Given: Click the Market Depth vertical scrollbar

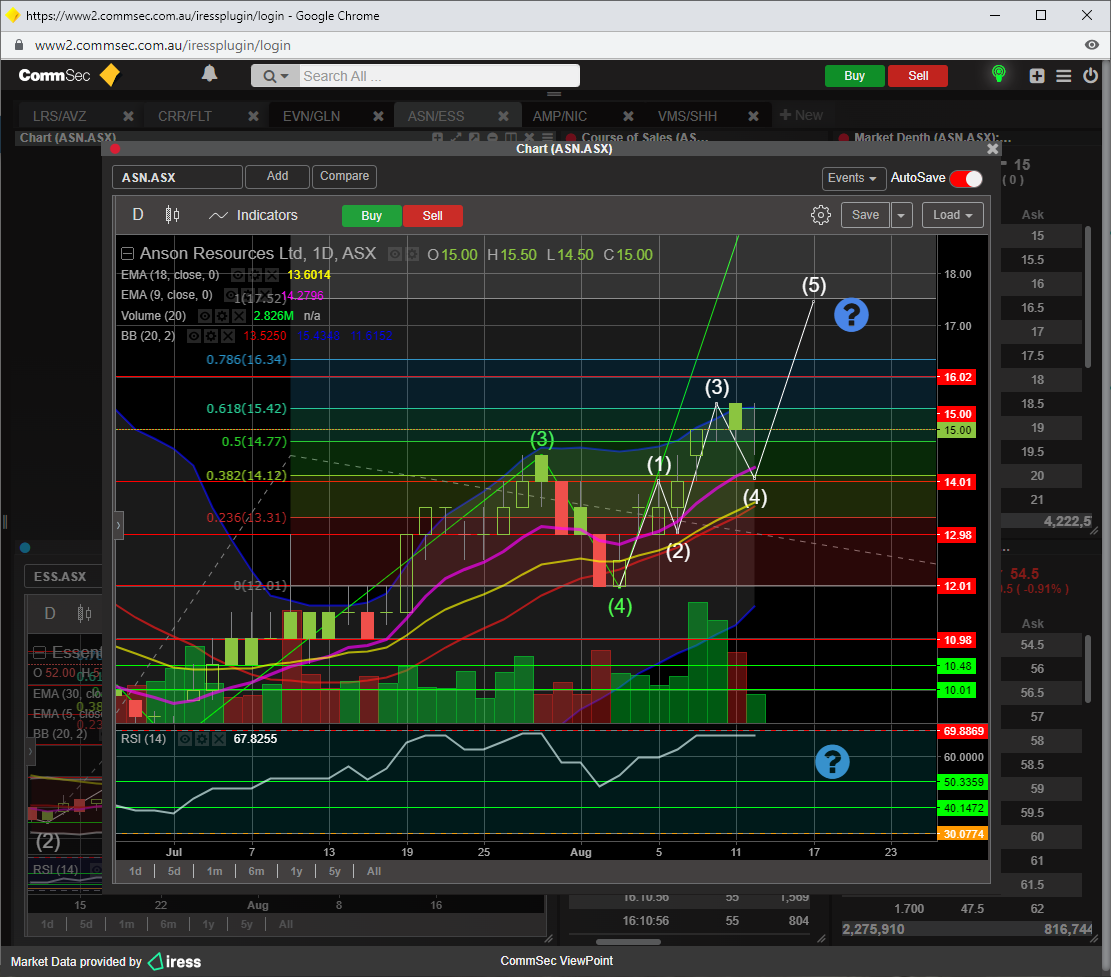Looking at the screenshot, I should point(1088,298).
